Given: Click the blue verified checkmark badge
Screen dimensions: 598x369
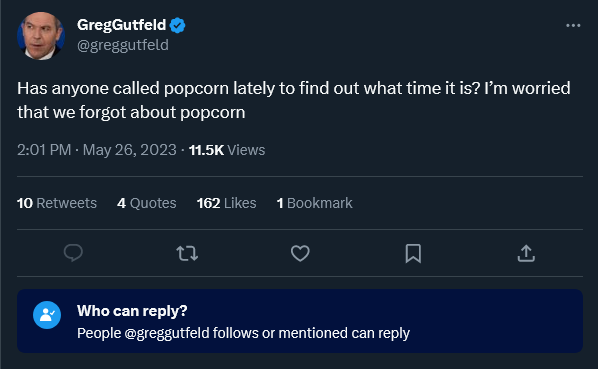Looking at the screenshot, I should click(177, 25).
